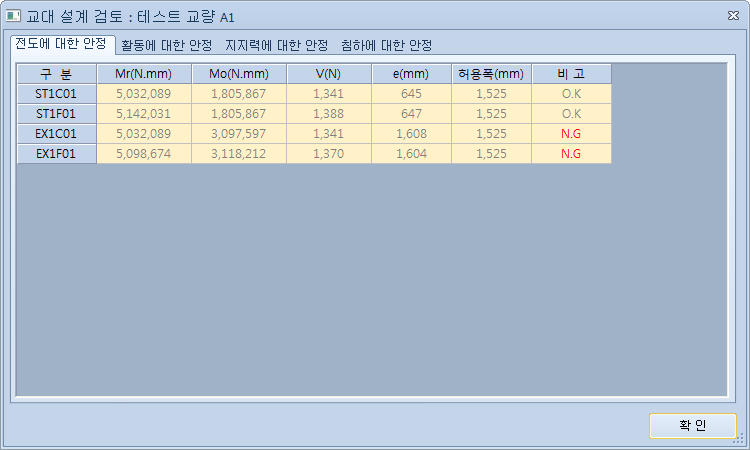Select the EX1C01 row header

56,134
